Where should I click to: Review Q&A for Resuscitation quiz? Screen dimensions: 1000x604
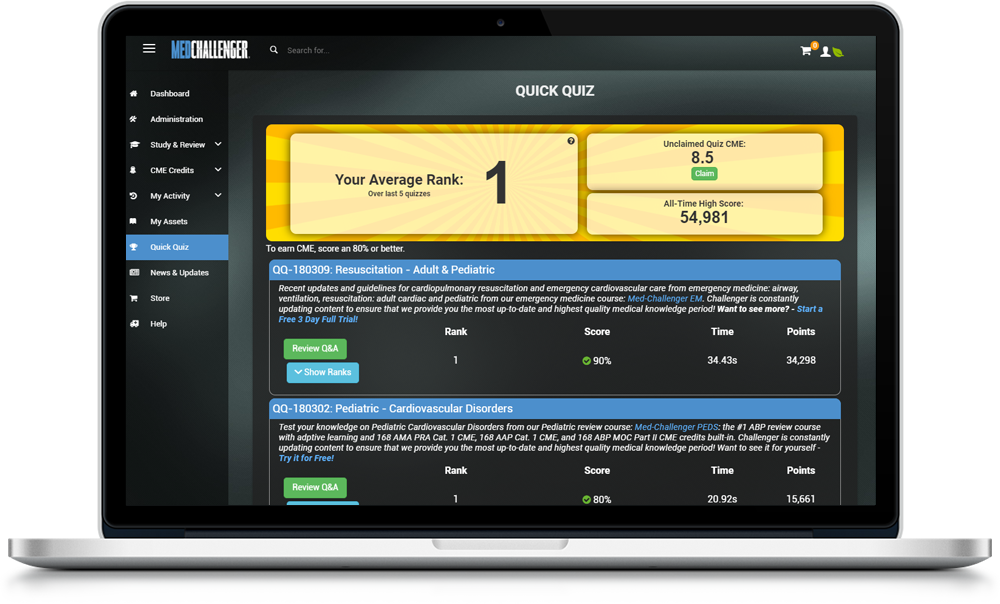[x=315, y=348]
